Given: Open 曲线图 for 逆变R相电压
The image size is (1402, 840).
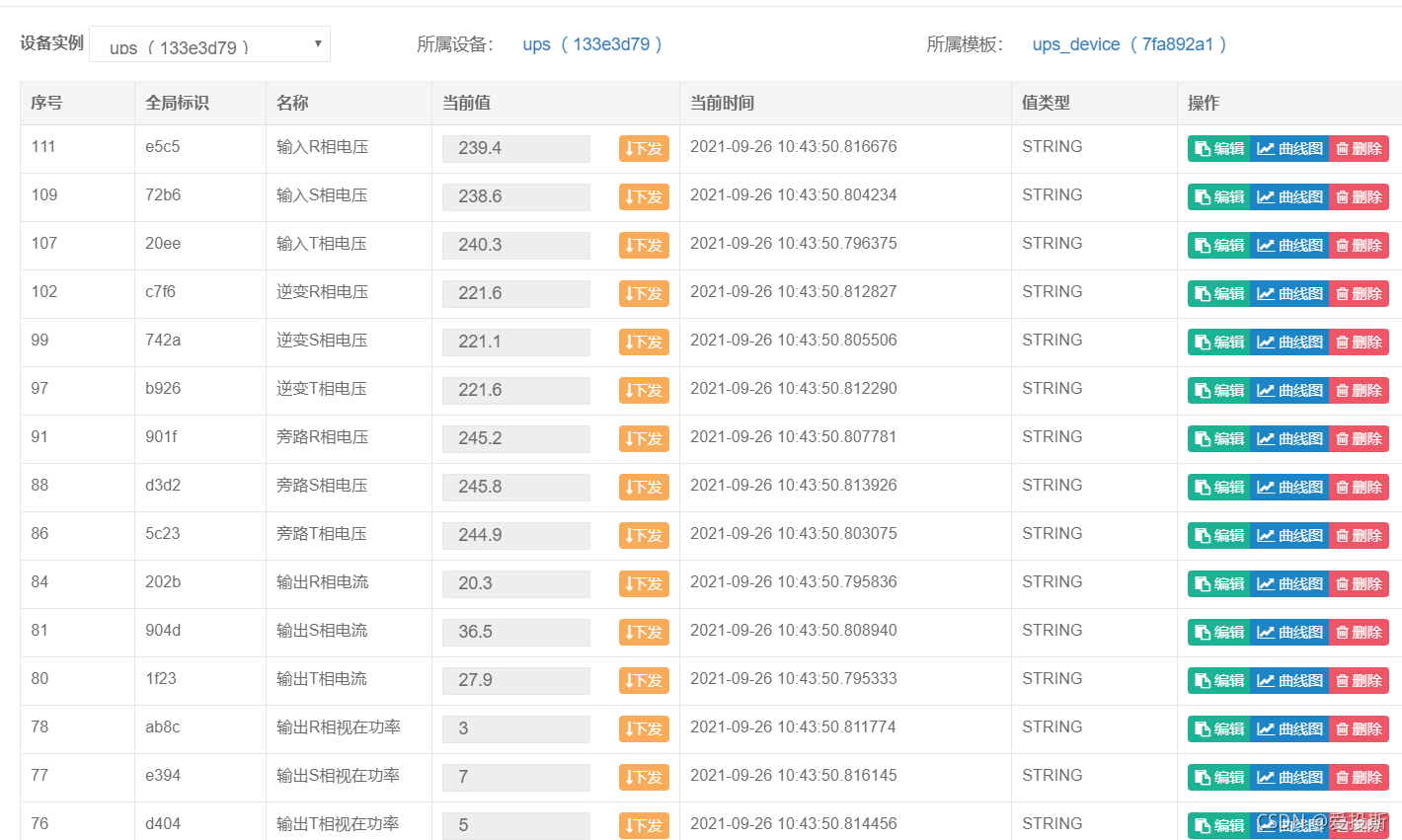Looking at the screenshot, I should coord(1289,293).
